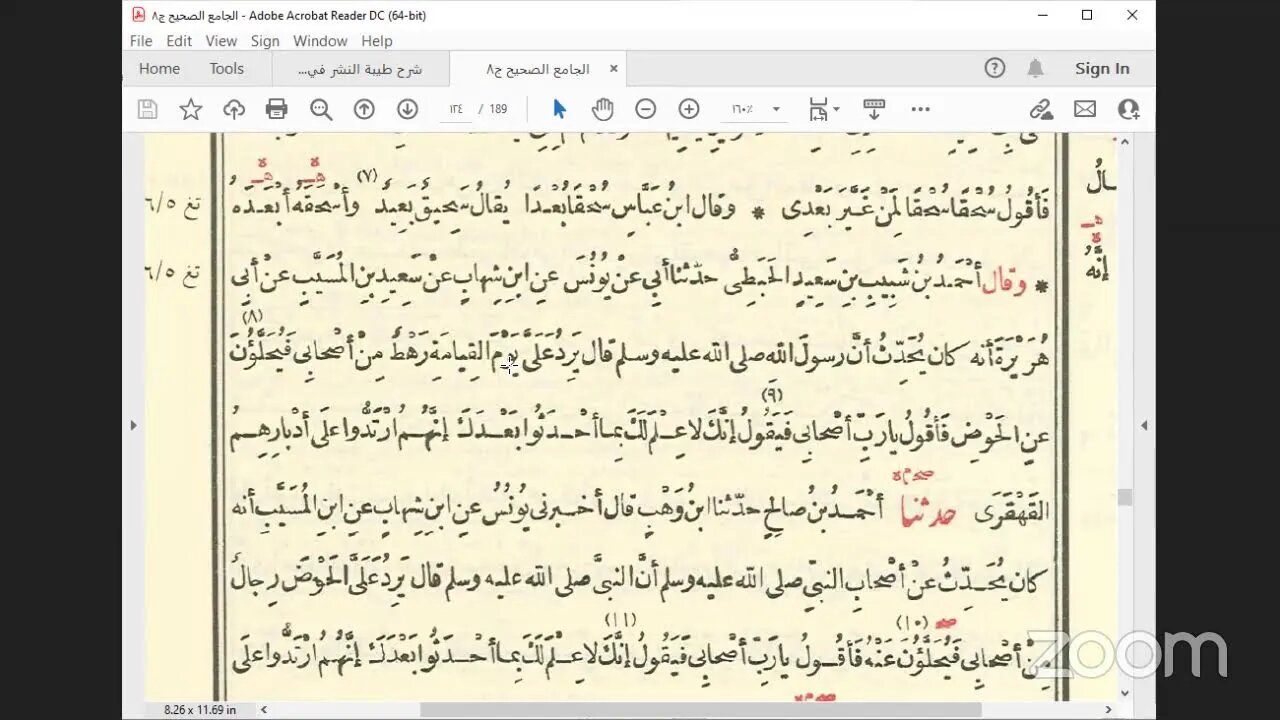1280x720 pixels.
Task: Upload document to cloud icon
Action: click(x=234, y=109)
